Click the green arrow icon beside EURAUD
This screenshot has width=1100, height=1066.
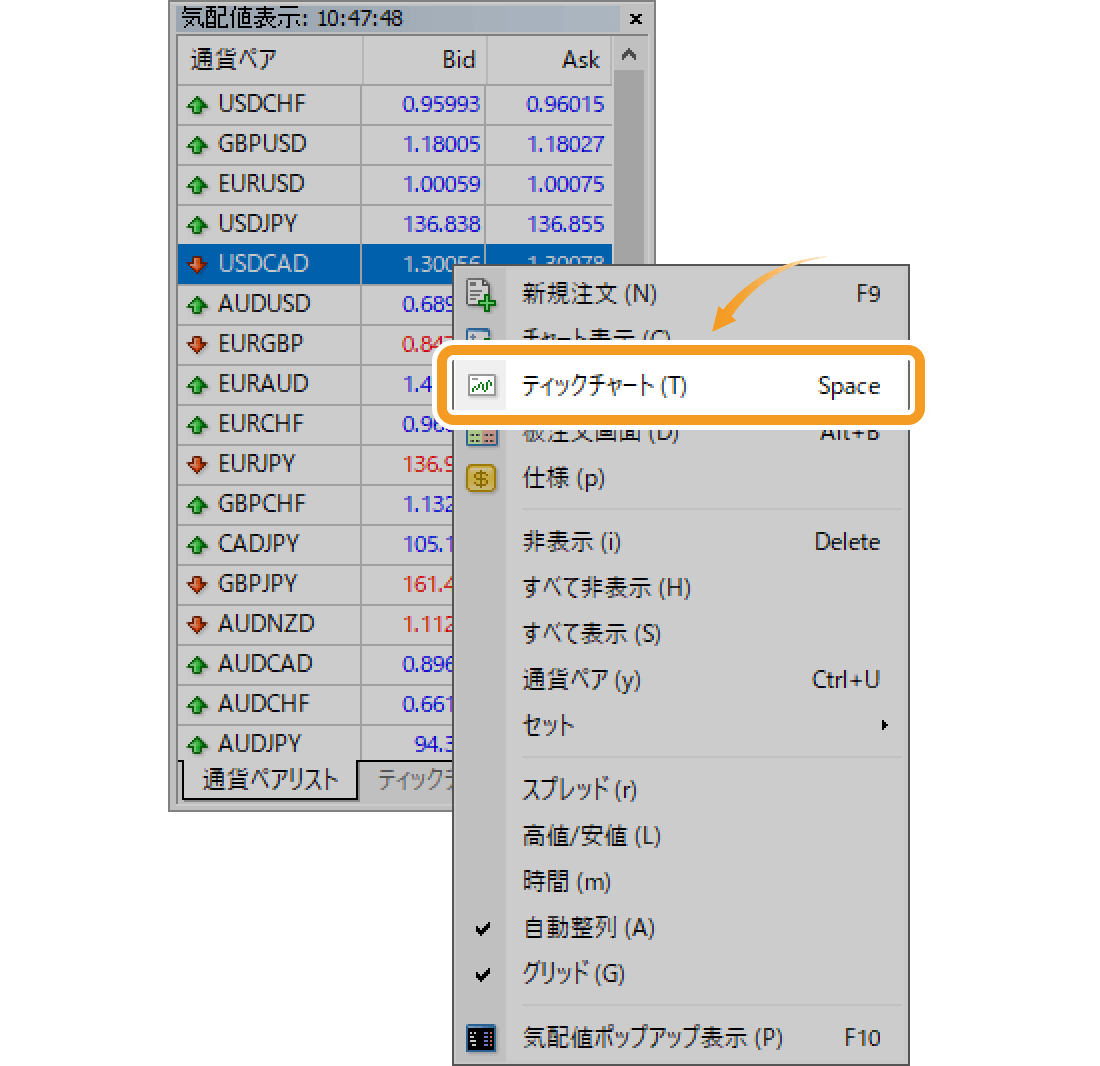[x=198, y=385]
